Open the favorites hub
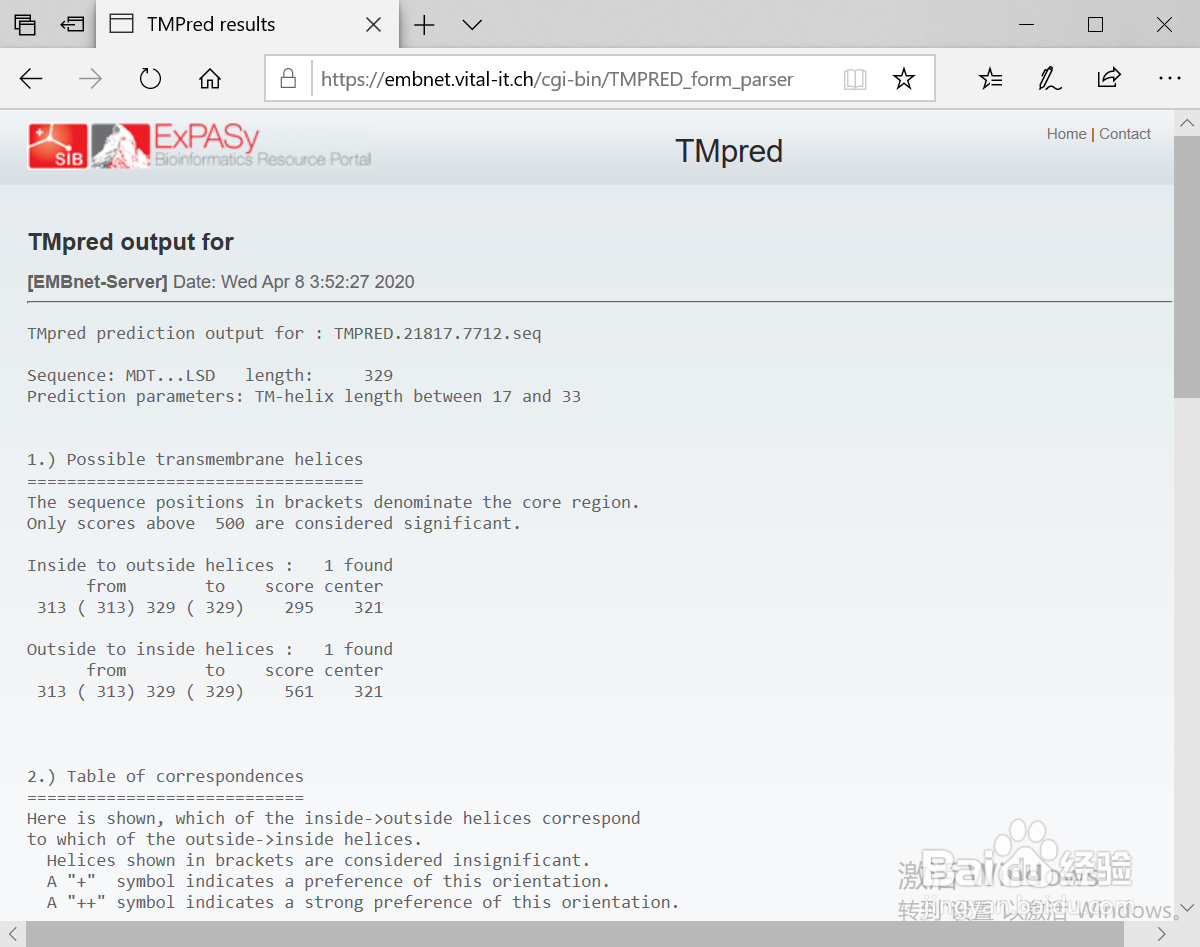Viewport: 1200px width, 947px height. [x=990, y=79]
